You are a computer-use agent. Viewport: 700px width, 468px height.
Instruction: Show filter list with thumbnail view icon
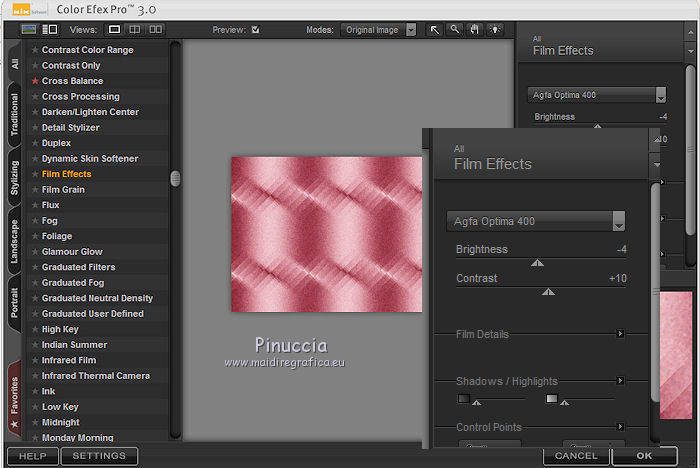(29, 30)
